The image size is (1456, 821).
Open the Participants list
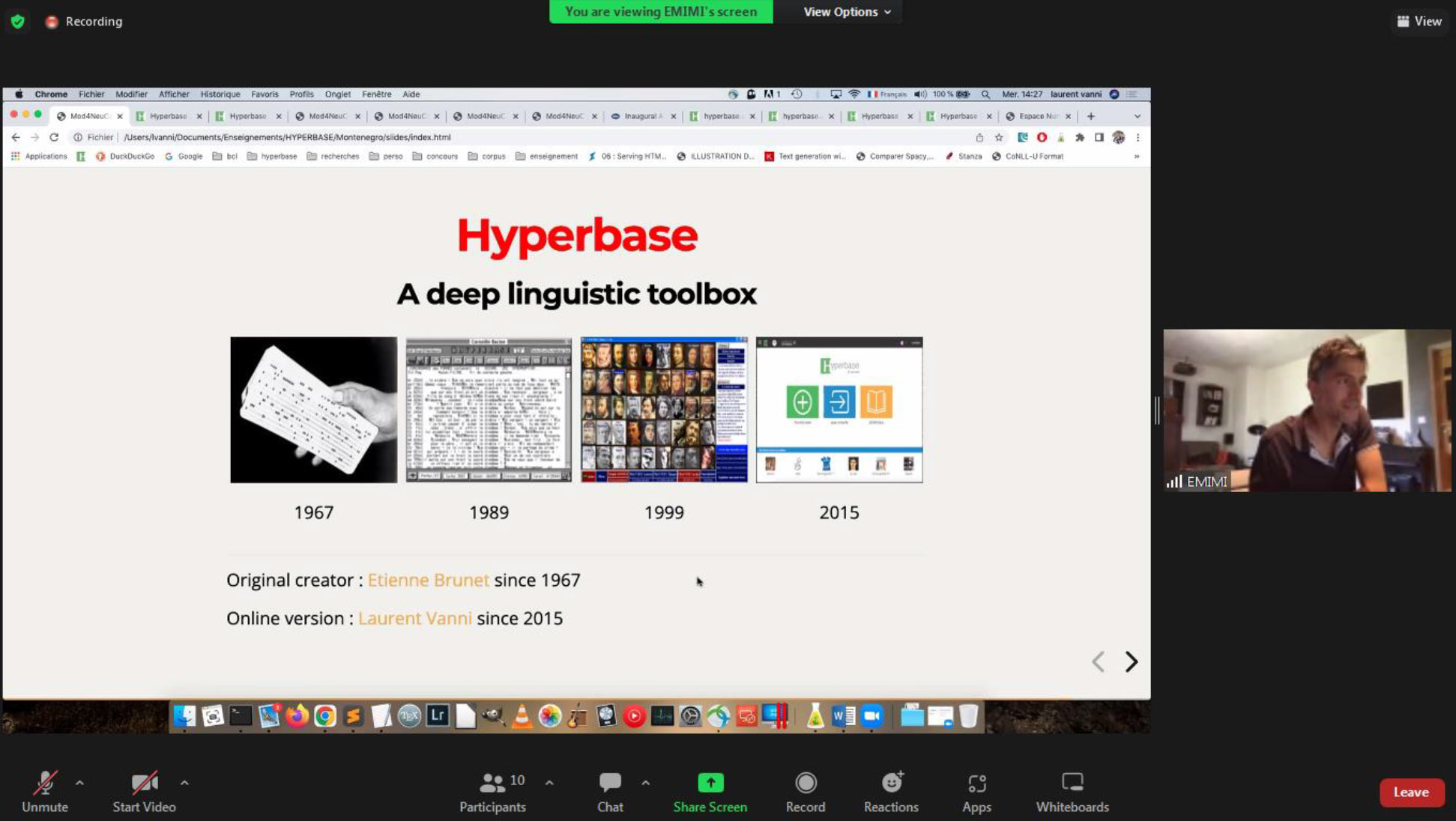click(492, 784)
